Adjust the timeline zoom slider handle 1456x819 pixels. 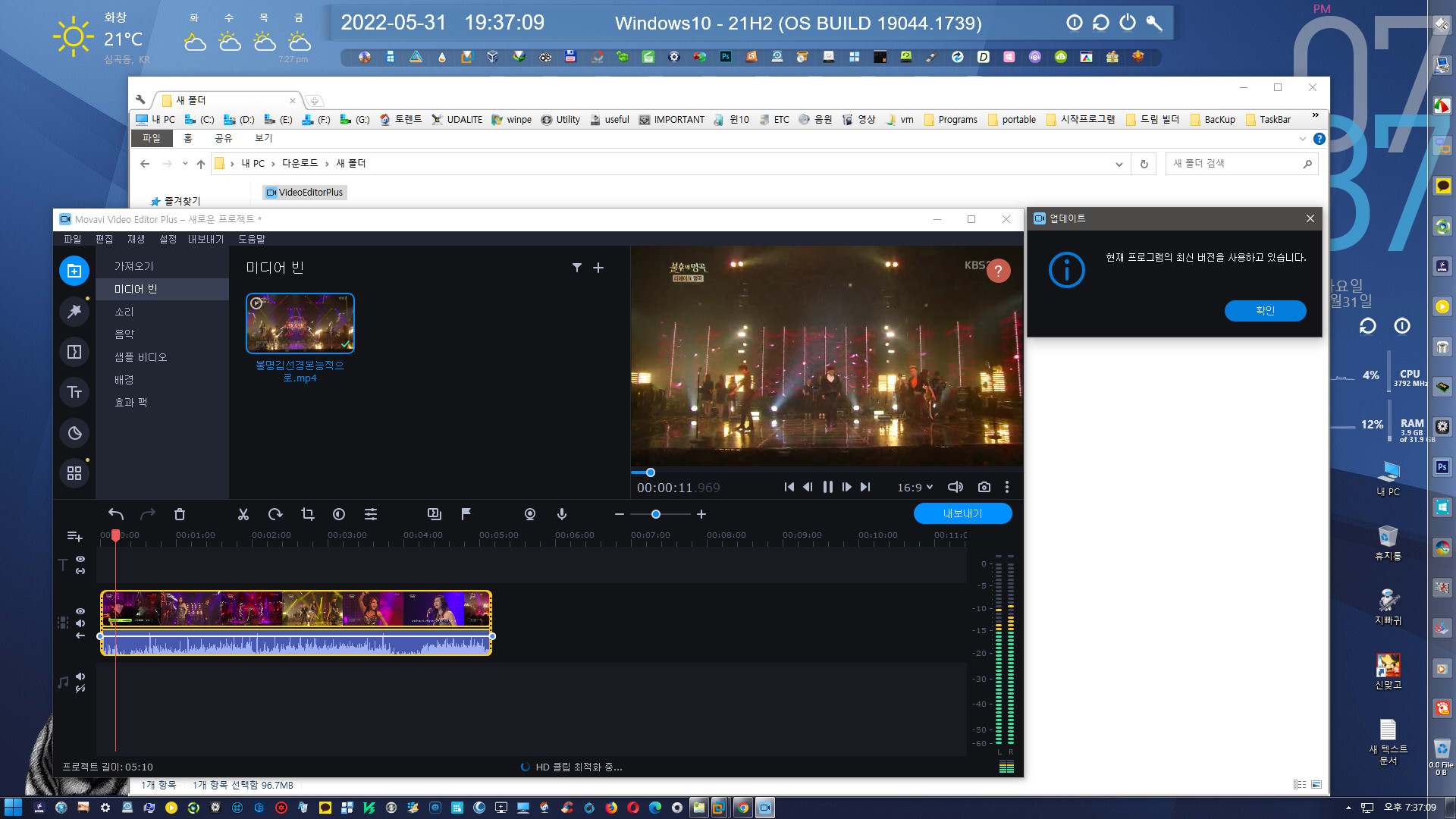pyautogui.click(x=656, y=514)
